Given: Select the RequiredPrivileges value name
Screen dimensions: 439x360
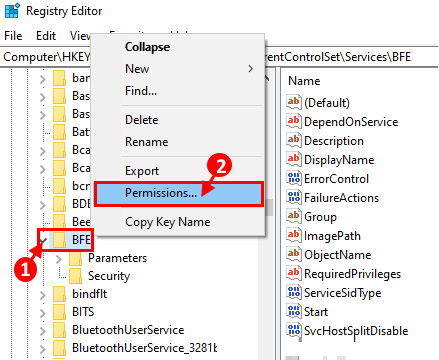Looking at the screenshot, I should 352,274.
